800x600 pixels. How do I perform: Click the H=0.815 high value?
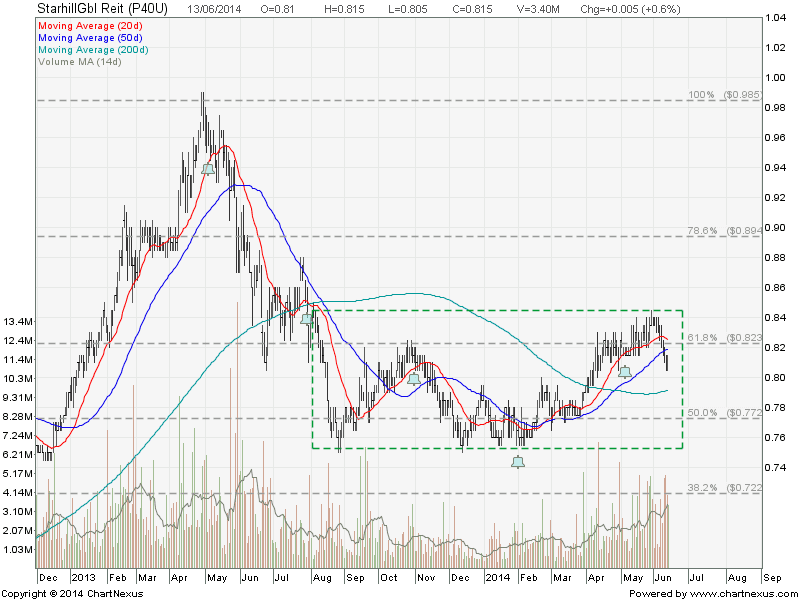[x=344, y=9]
